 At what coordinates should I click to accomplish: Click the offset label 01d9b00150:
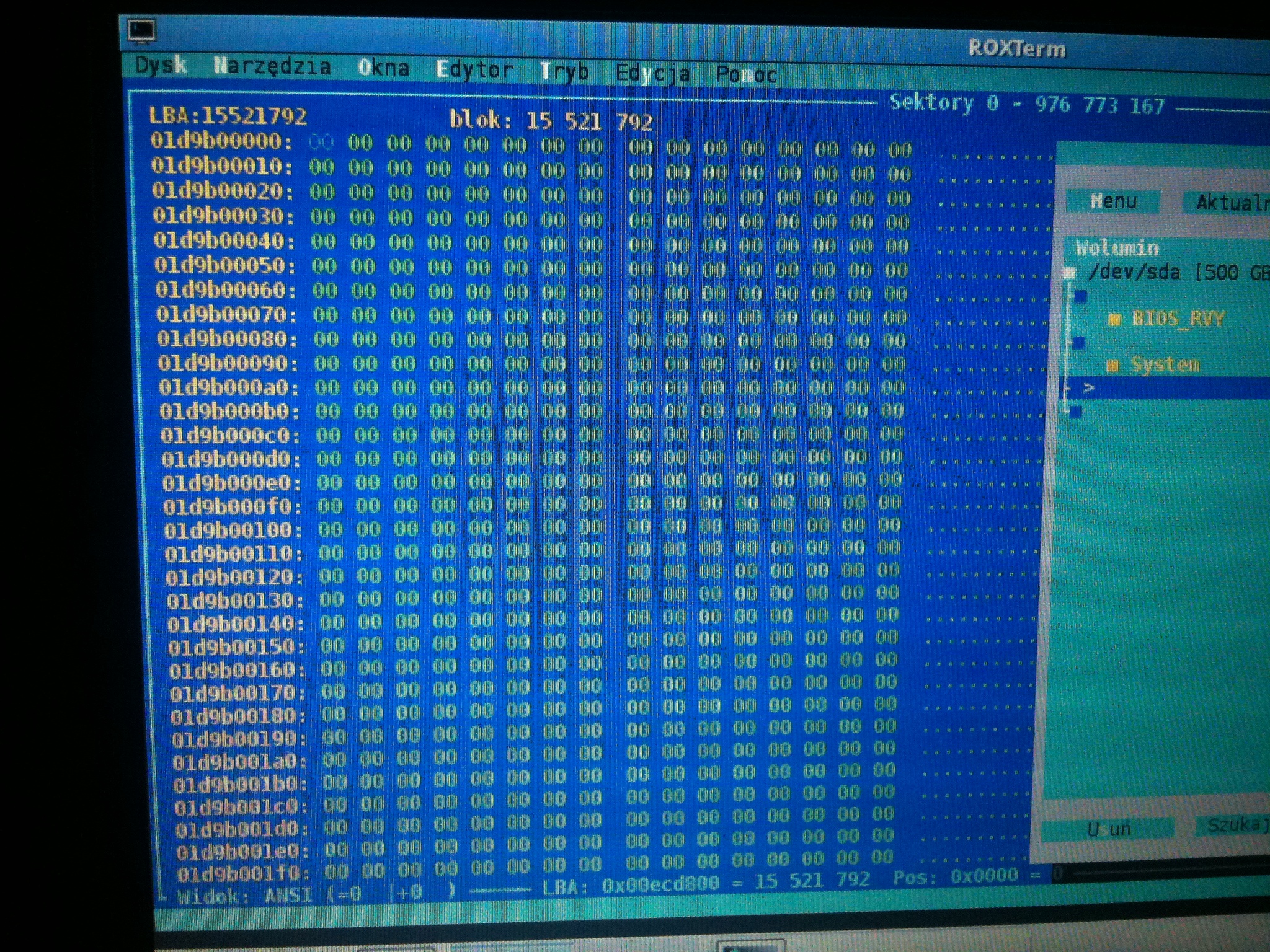(238, 646)
